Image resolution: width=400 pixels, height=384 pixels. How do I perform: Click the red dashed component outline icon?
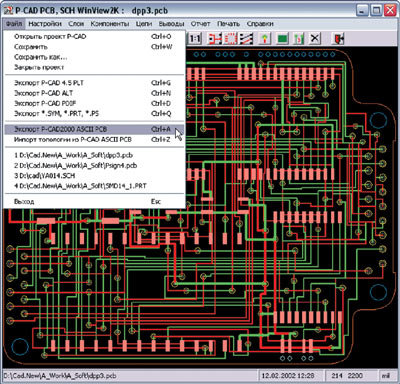tap(230, 39)
